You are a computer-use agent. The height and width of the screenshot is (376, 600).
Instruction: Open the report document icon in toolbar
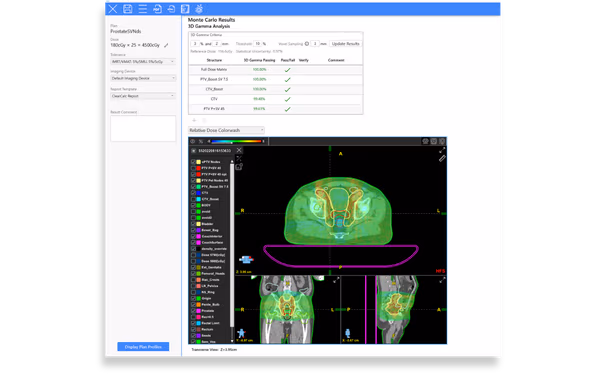point(185,9)
